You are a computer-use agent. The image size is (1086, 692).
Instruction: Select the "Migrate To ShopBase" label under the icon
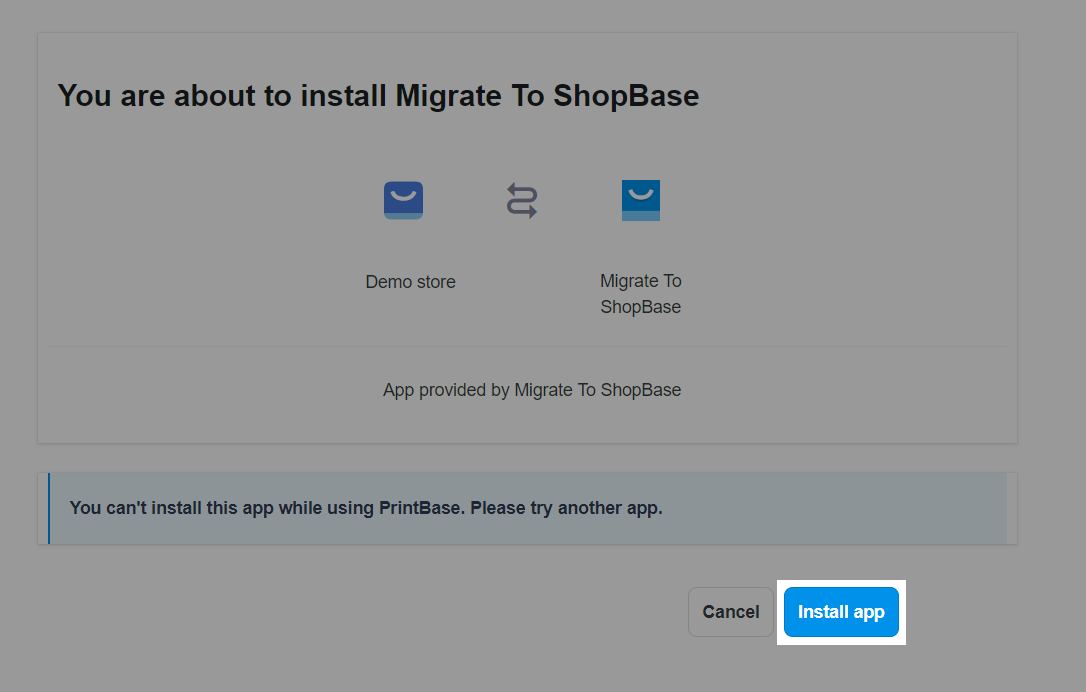[x=641, y=294]
